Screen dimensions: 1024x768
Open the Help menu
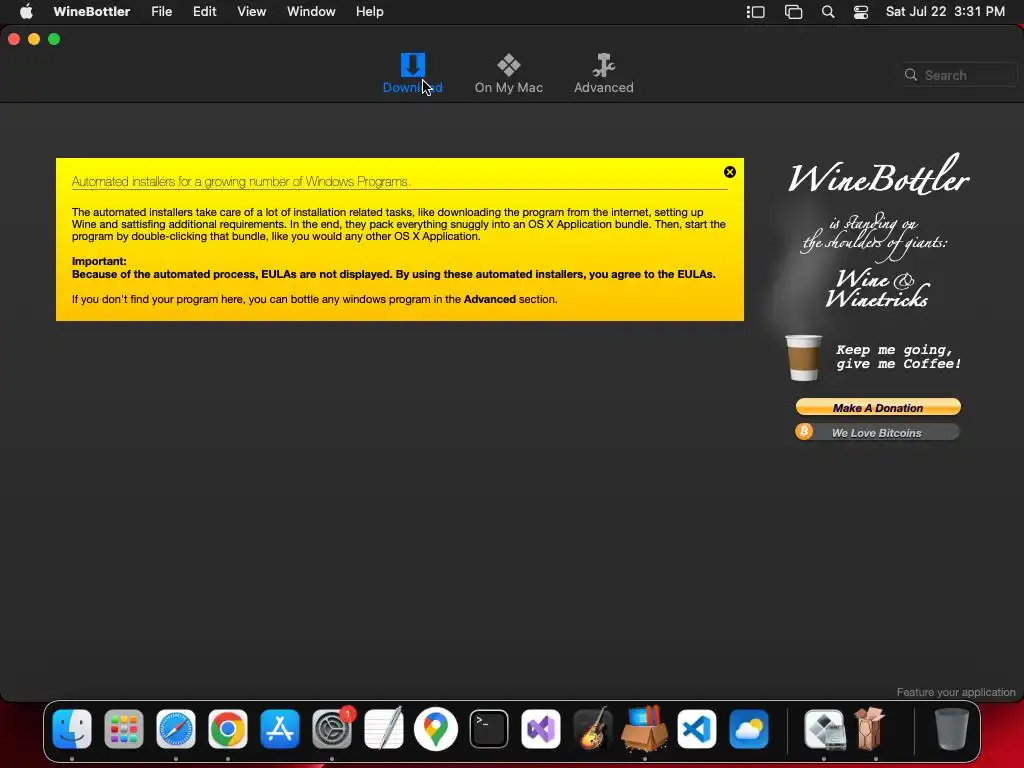(370, 12)
